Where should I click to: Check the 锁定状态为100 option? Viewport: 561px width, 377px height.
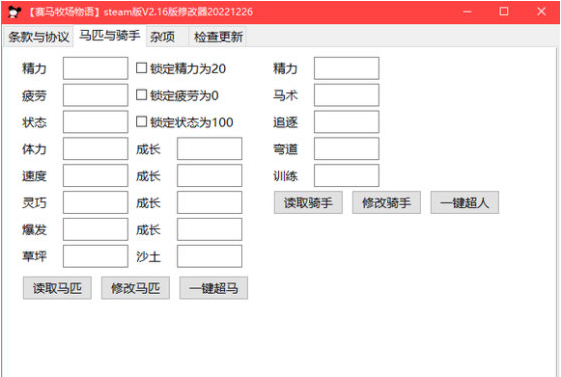coord(141,122)
